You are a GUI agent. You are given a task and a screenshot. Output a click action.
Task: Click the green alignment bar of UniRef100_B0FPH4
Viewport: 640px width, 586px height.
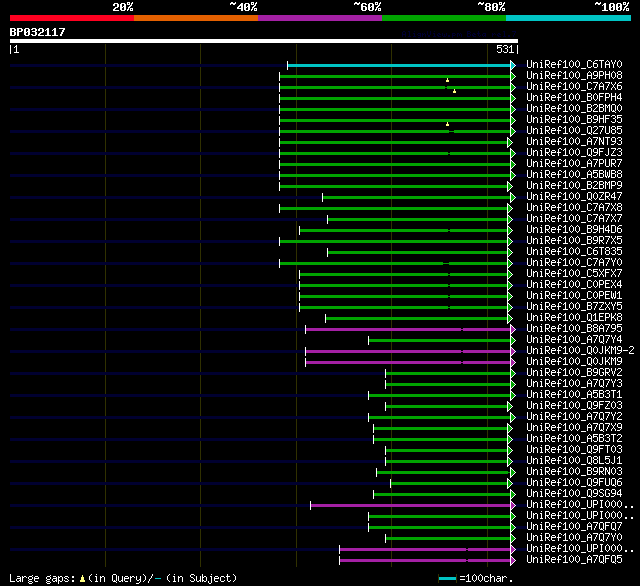395,98
